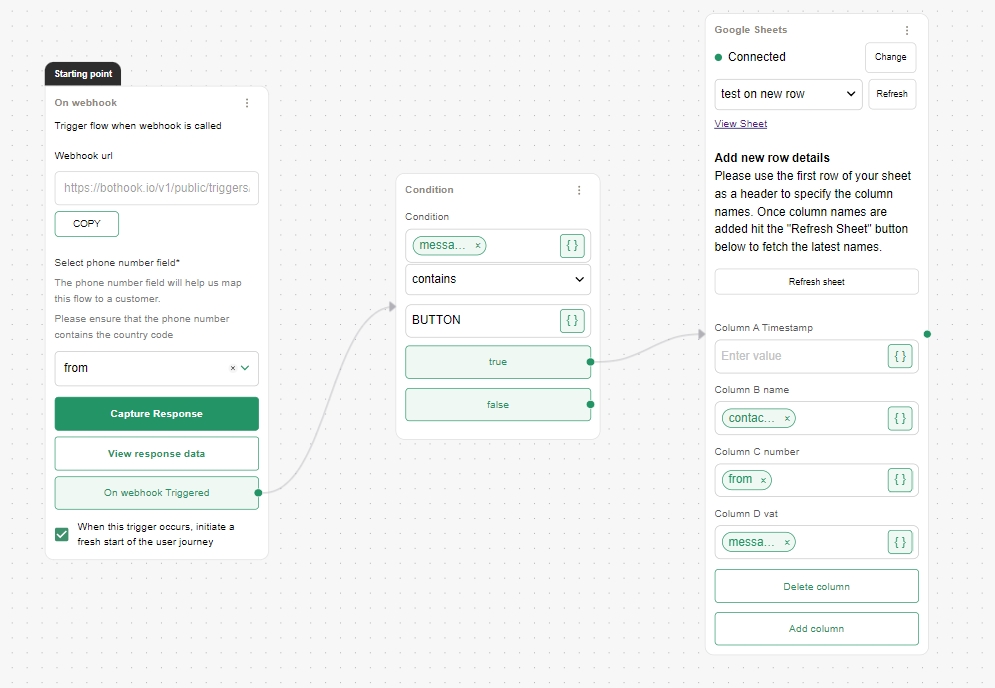Open the 'test on new row' sheet dropdown
The width and height of the screenshot is (995, 688).
(x=788, y=94)
